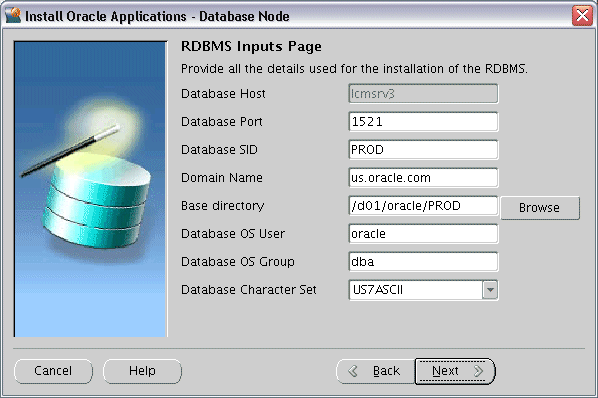Expand the Database Character Set dropdown arrow
598x398 pixels.
(490, 290)
